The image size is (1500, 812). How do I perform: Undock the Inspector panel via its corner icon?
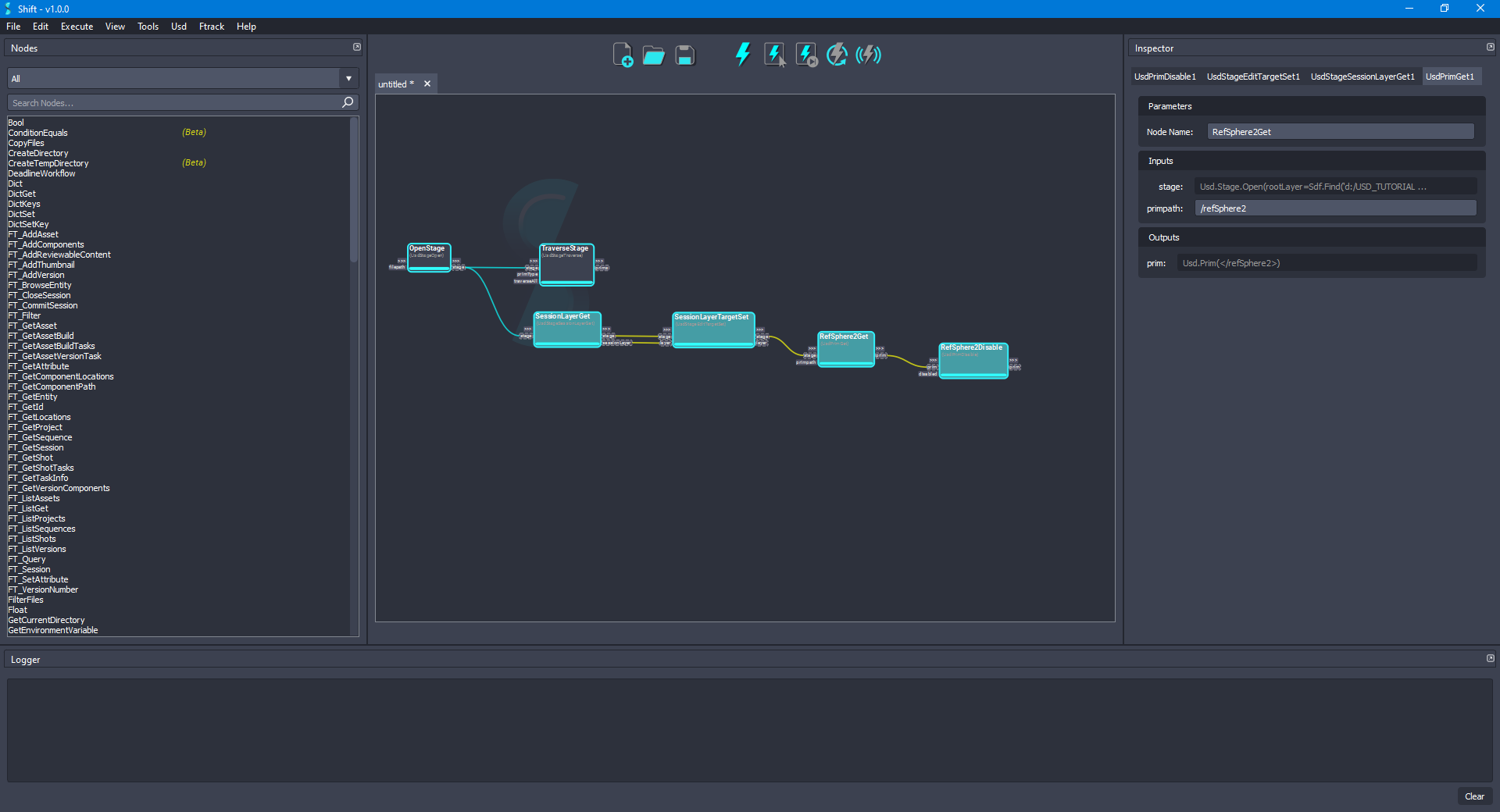point(1491,47)
